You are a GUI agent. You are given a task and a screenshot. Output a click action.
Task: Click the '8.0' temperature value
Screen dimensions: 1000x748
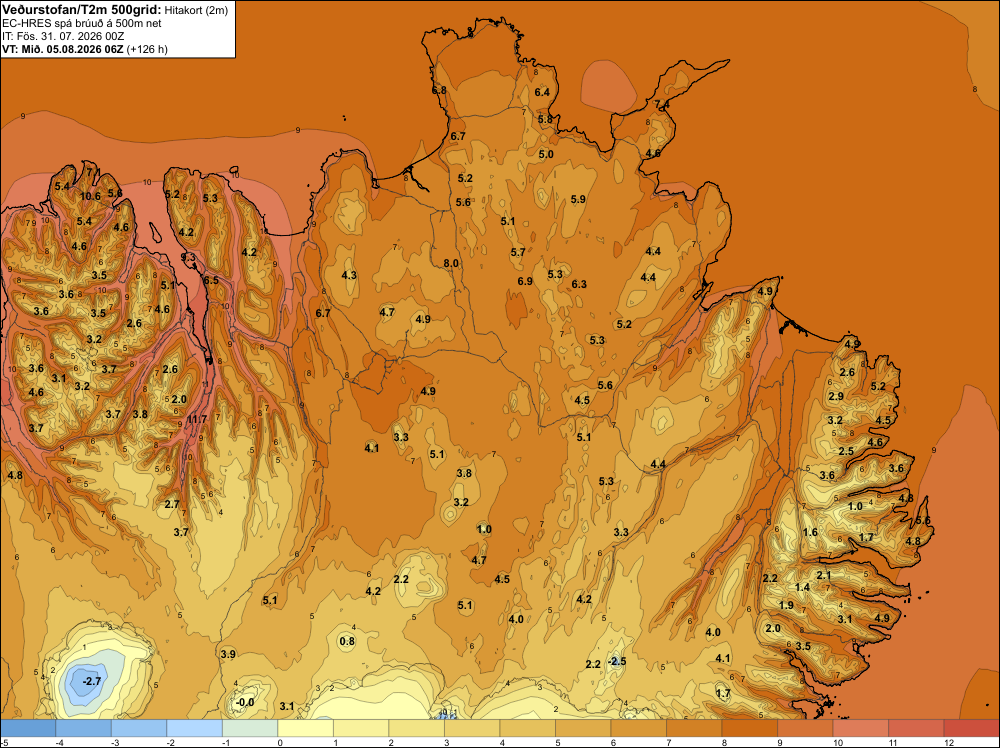click(x=451, y=263)
